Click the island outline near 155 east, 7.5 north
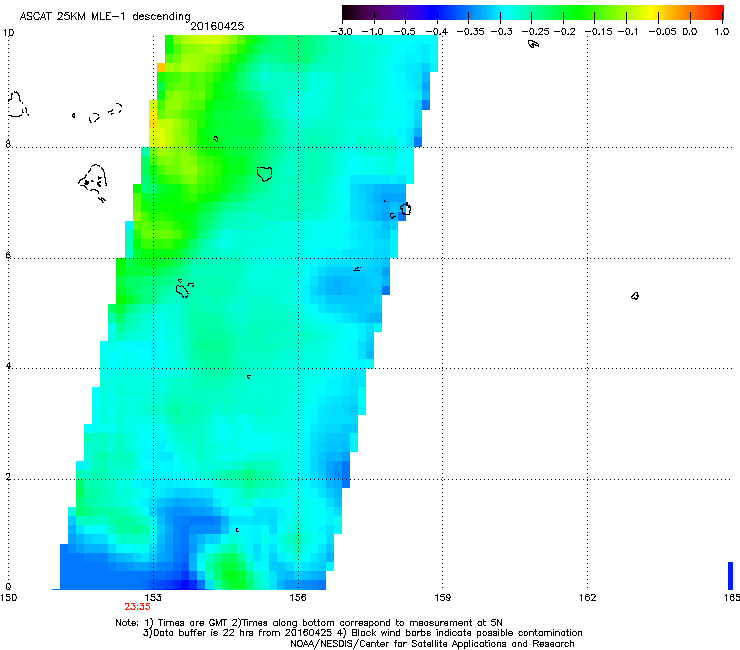740x650 pixels. (x=265, y=174)
